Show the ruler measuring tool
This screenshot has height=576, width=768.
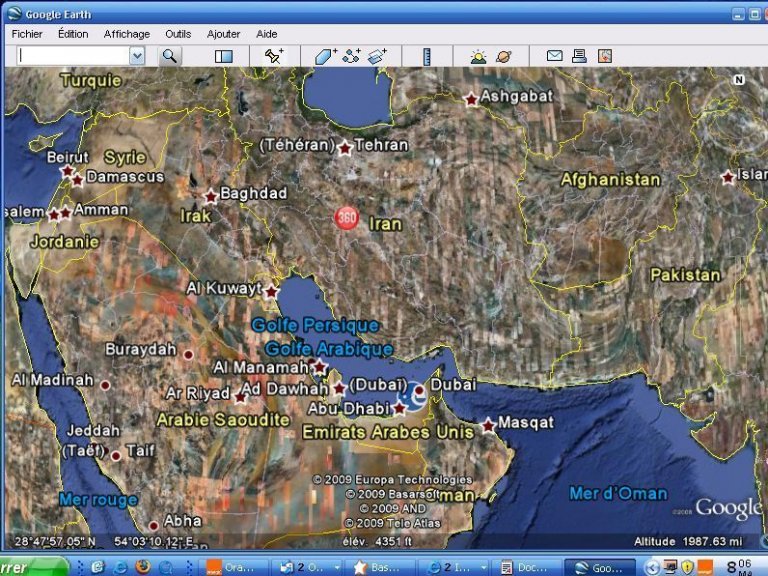pyautogui.click(x=427, y=56)
